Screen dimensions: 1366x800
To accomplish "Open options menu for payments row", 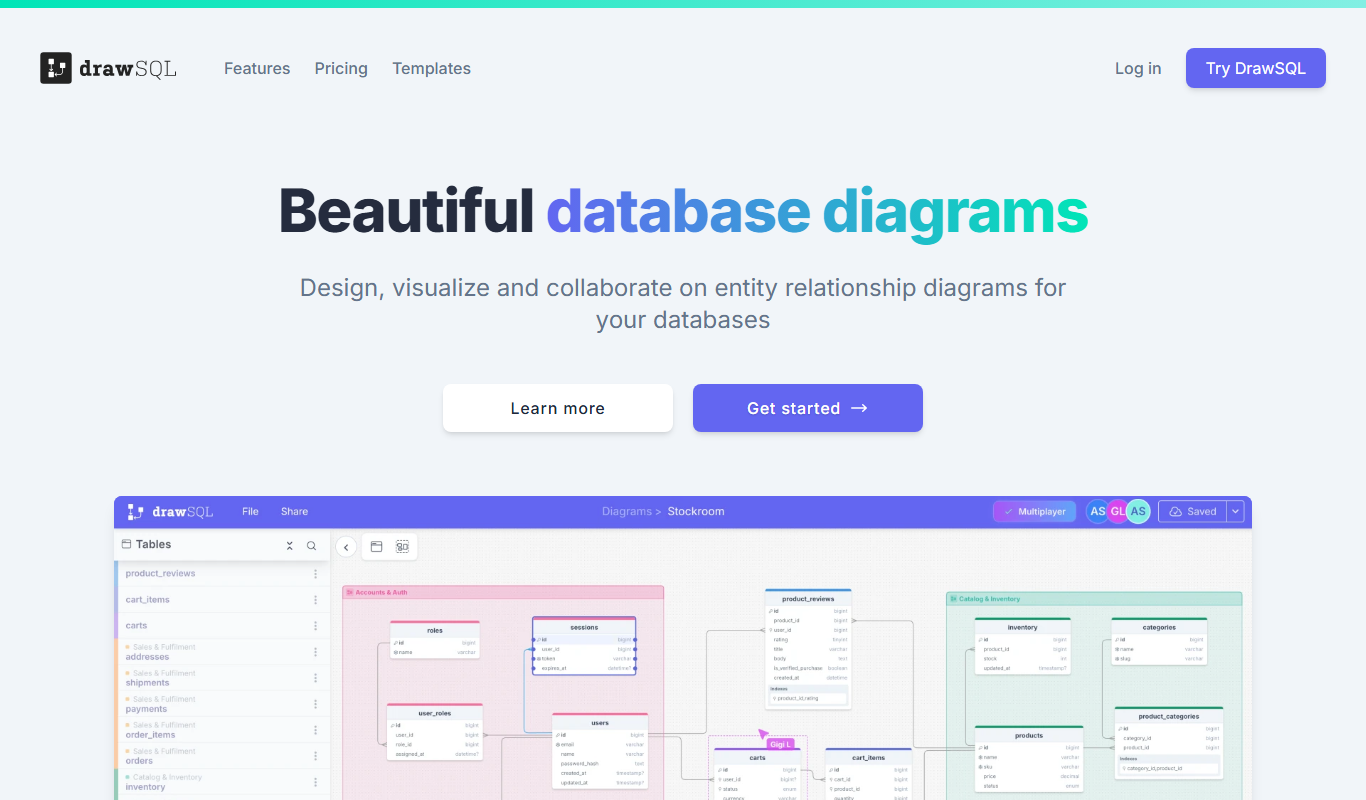I will pyautogui.click(x=316, y=704).
